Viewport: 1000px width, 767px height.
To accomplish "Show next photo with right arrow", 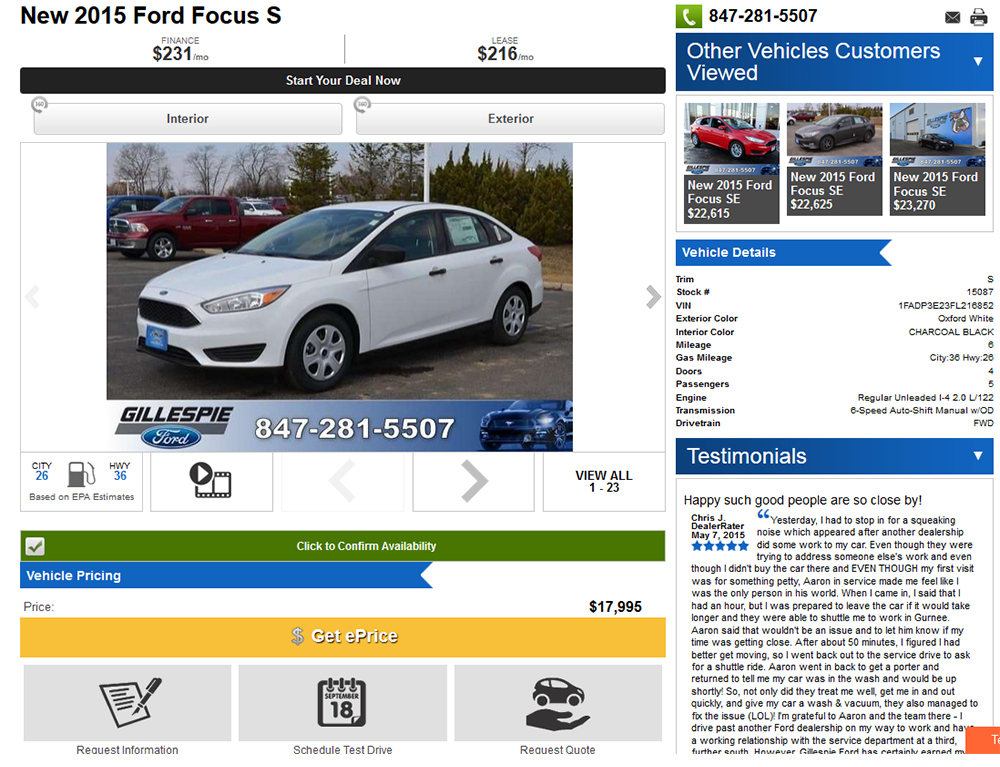I will (652, 296).
